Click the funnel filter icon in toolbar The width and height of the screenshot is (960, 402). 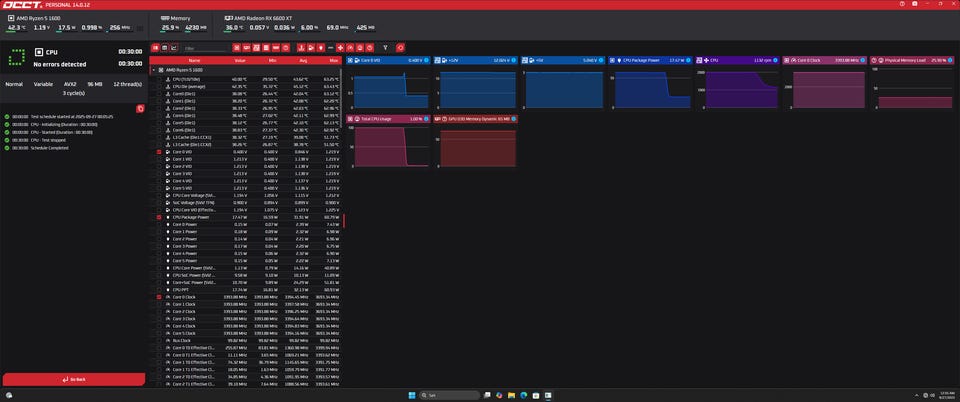click(x=385, y=47)
